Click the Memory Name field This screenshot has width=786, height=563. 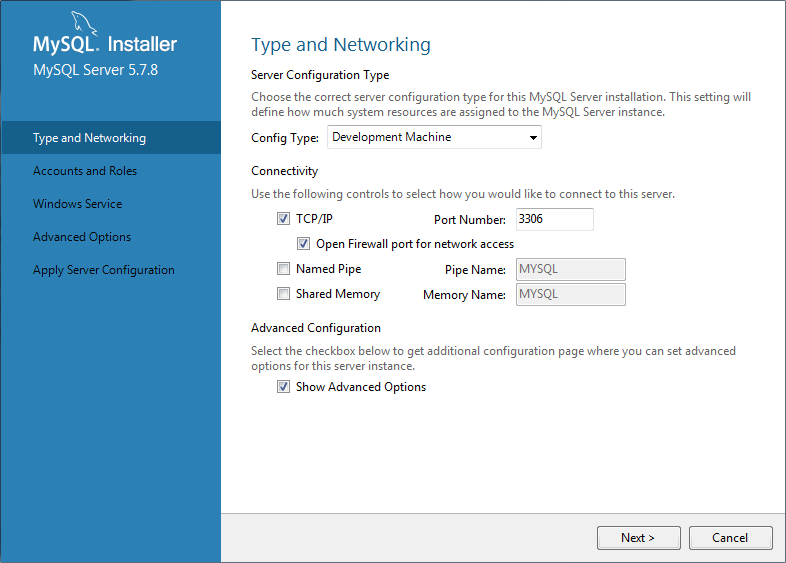[570, 294]
